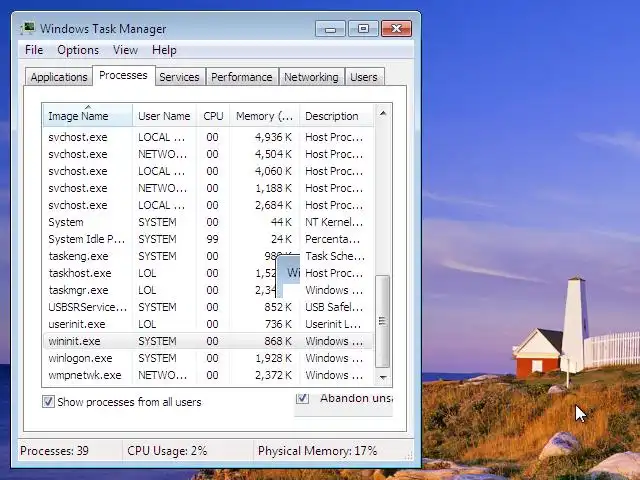The height and width of the screenshot is (480, 640).
Task: Open the View menu
Action: [125, 50]
